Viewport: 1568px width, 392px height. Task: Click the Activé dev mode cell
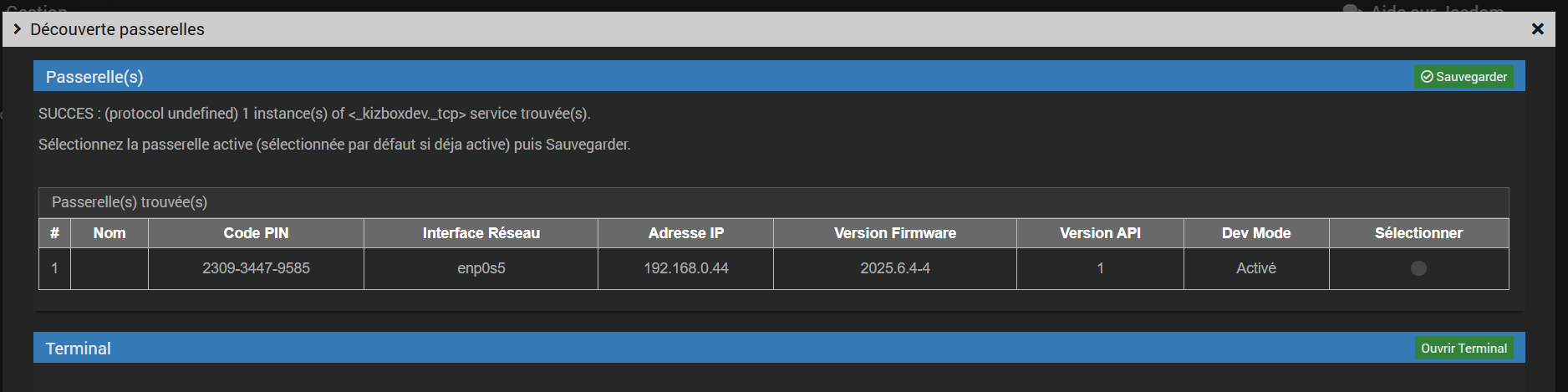(1255, 268)
